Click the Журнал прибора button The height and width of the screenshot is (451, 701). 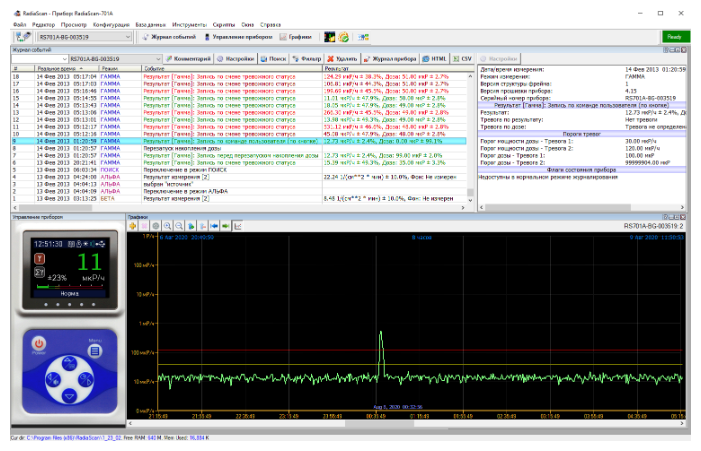390,59
